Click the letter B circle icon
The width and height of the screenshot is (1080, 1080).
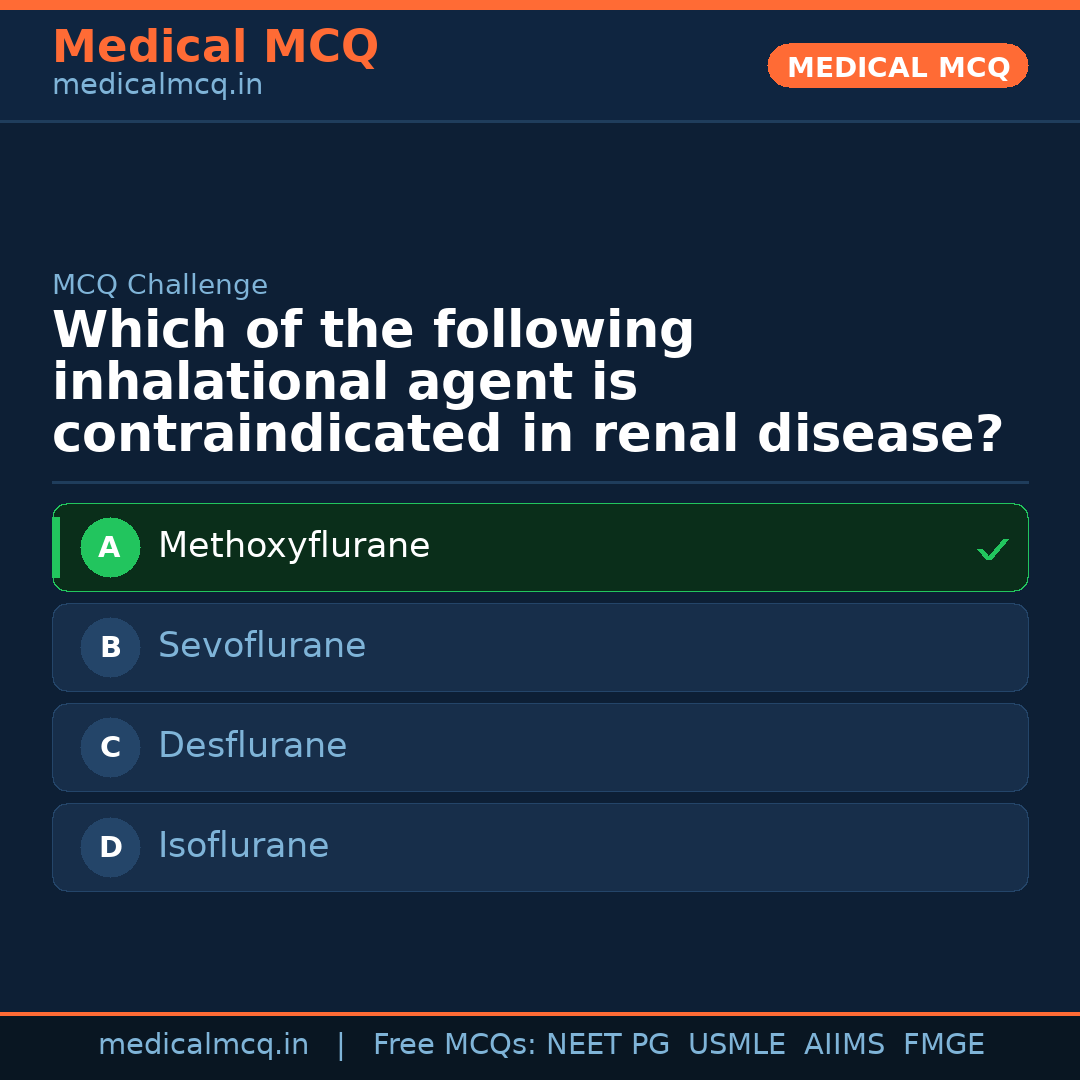(x=110, y=647)
